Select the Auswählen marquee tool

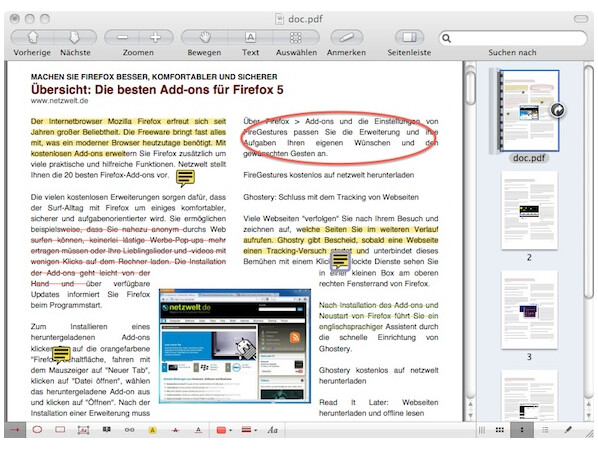[x=296, y=37]
